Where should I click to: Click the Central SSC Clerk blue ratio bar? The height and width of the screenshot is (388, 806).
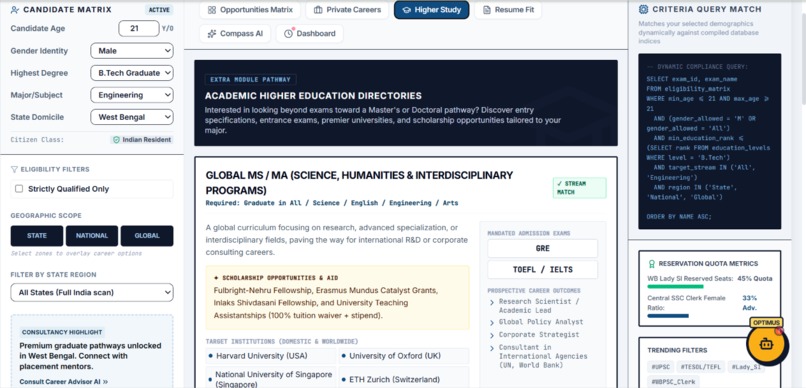668,316
